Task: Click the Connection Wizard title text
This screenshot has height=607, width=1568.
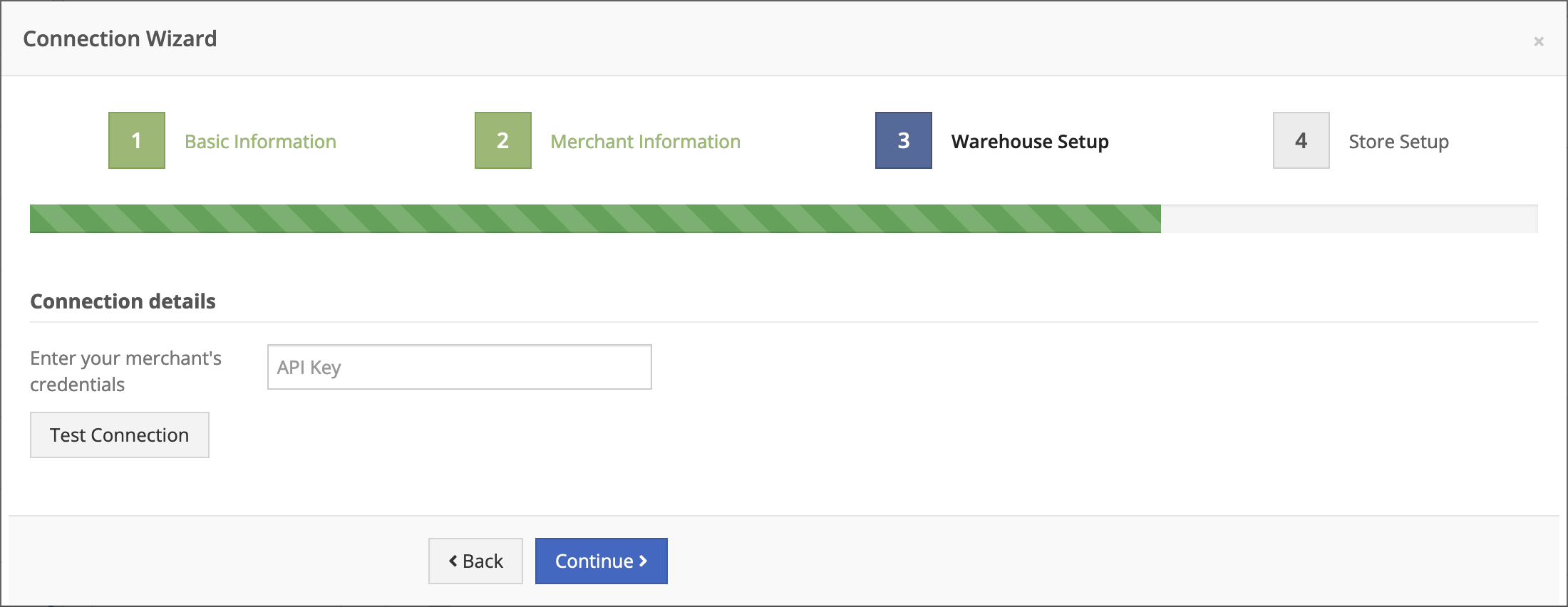Action: 120,38
